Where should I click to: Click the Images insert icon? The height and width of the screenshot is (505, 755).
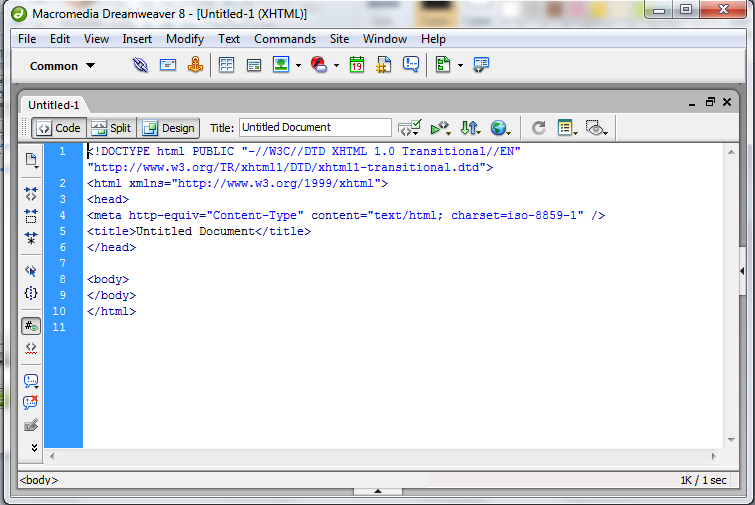coord(281,65)
